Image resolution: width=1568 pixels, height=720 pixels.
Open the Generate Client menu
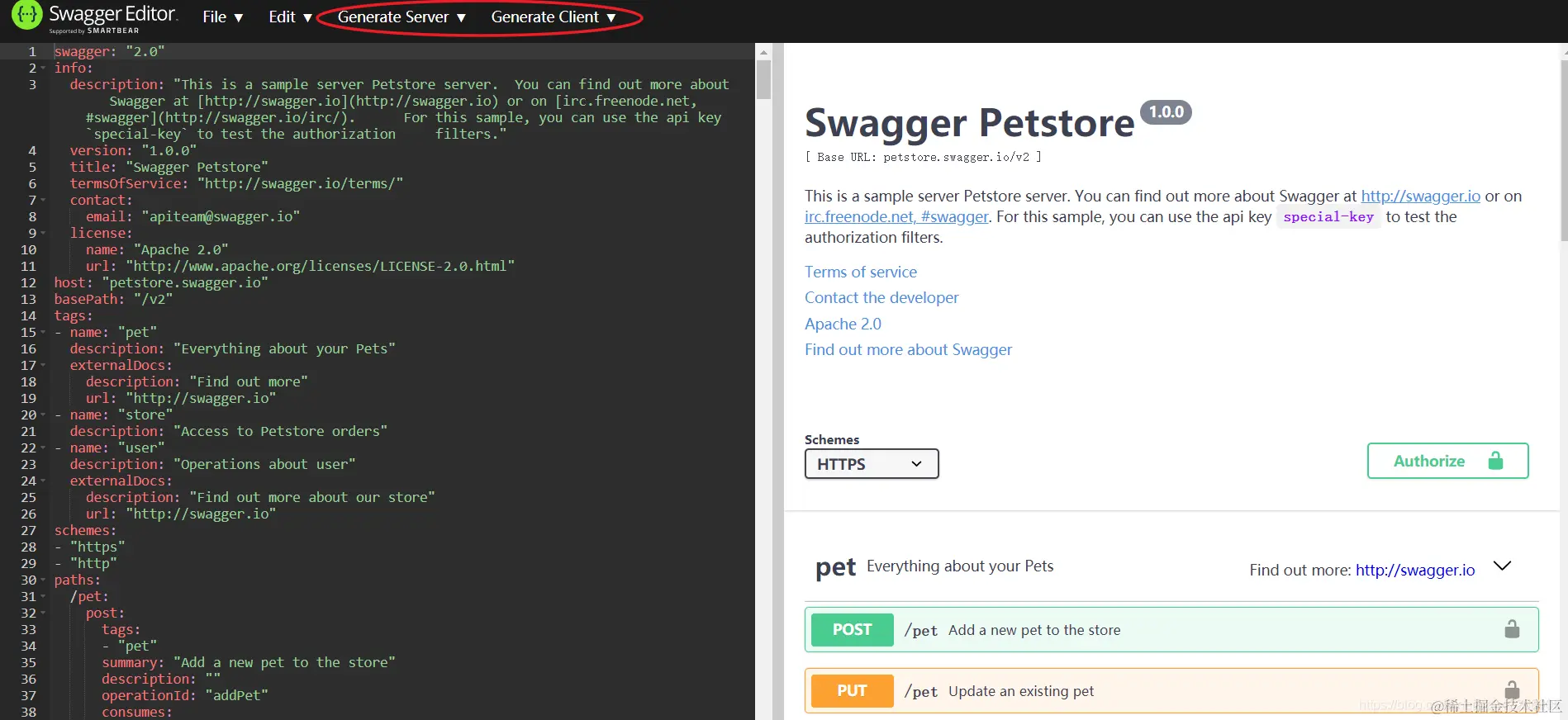pyautogui.click(x=554, y=17)
